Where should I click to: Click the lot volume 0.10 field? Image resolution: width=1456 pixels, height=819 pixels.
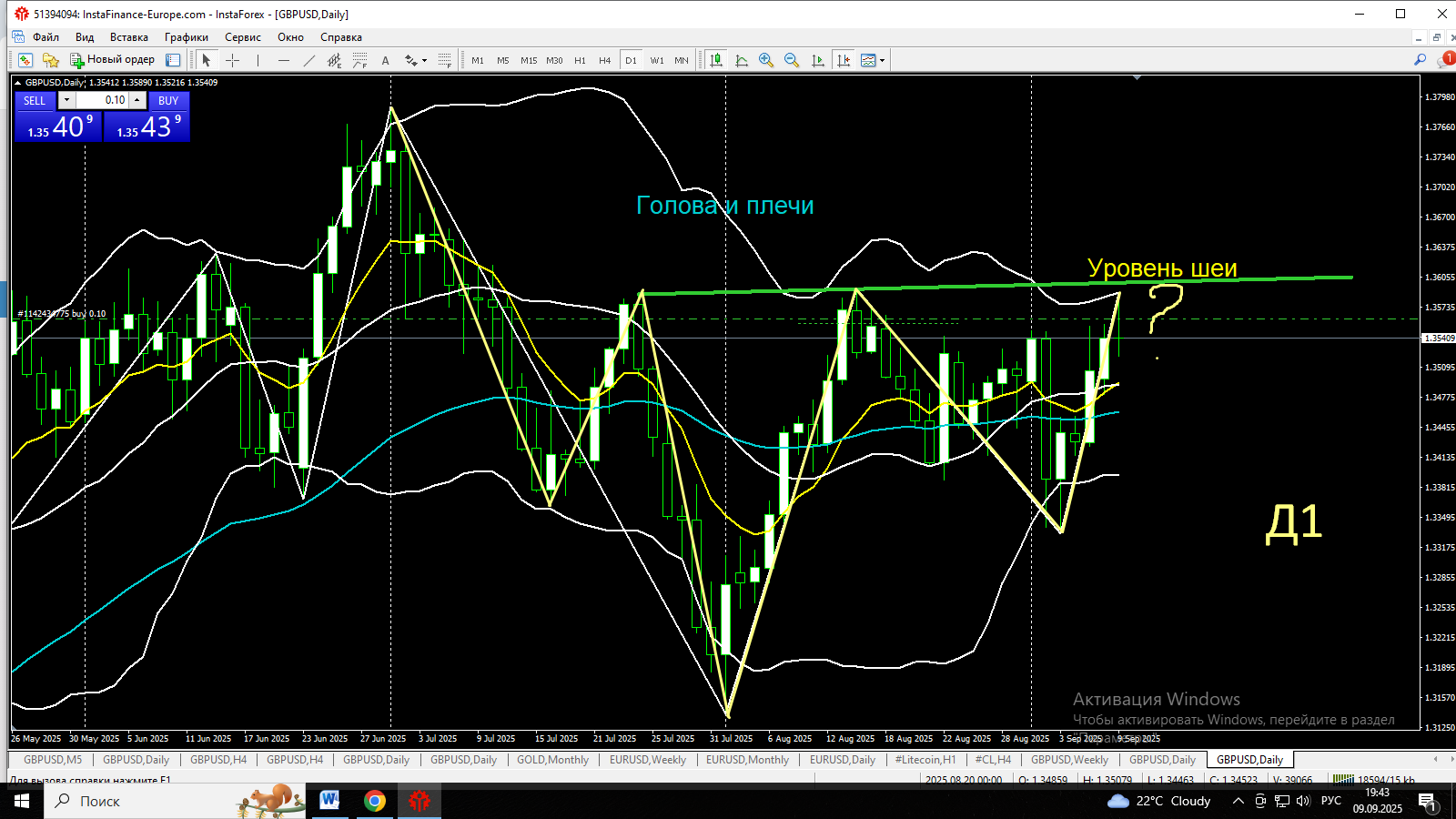(102, 100)
